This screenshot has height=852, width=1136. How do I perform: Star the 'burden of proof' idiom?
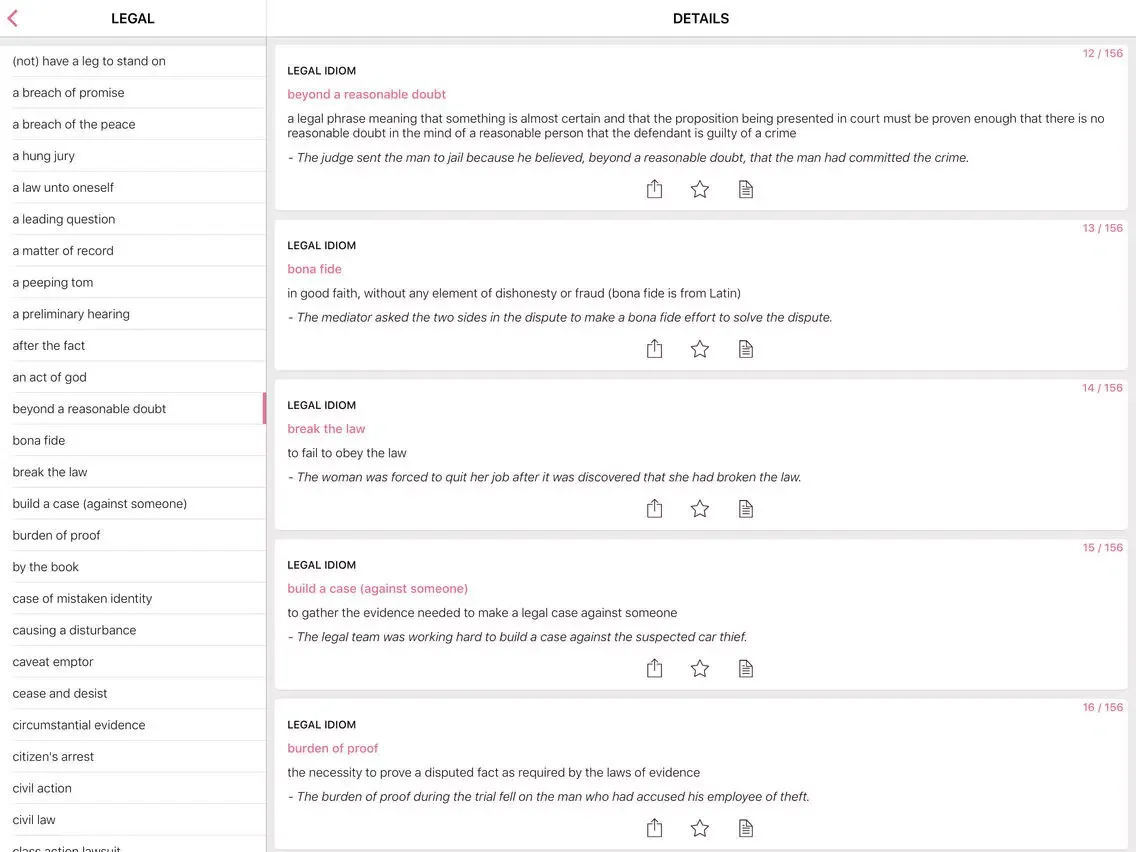point(700,828)
